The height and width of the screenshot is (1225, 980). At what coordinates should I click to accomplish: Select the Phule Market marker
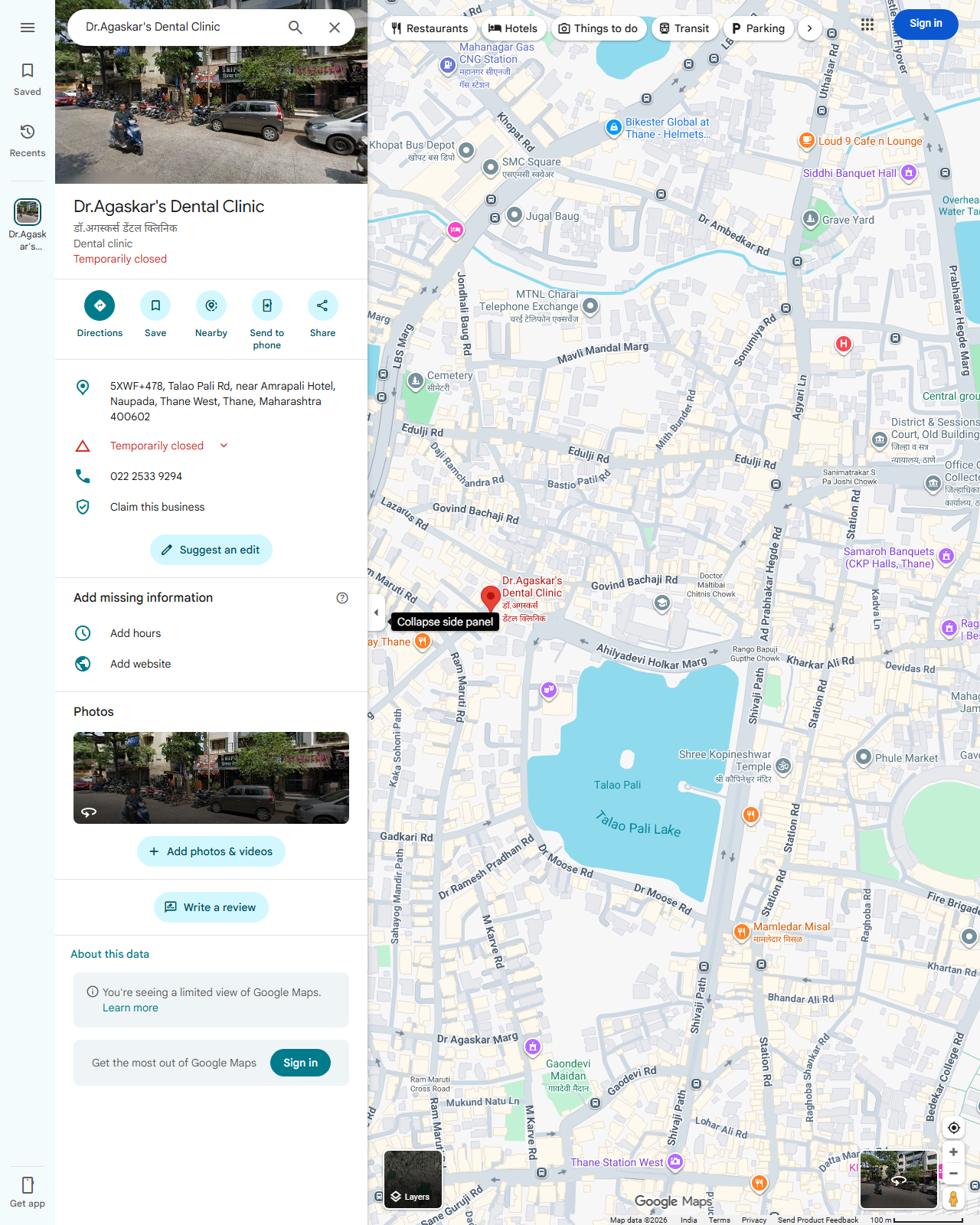864,757
